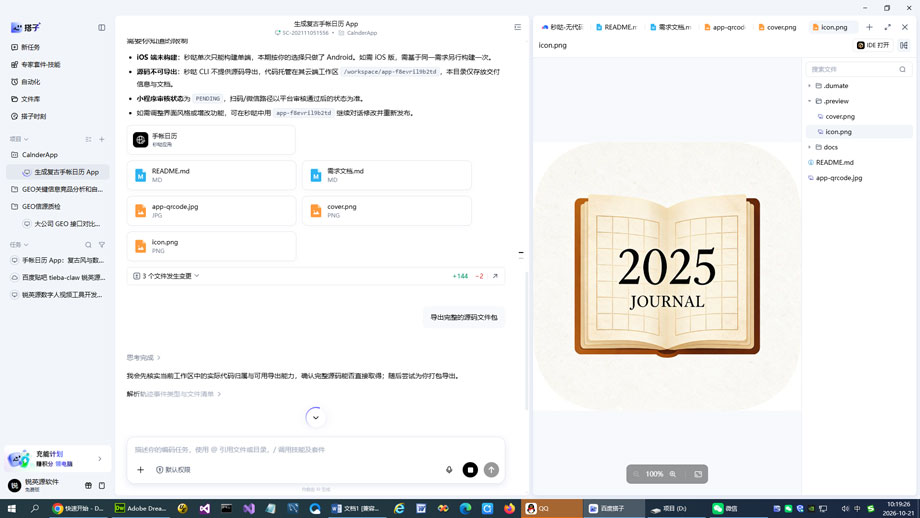Switch to the cover.png preview tab

click(778, 27)
